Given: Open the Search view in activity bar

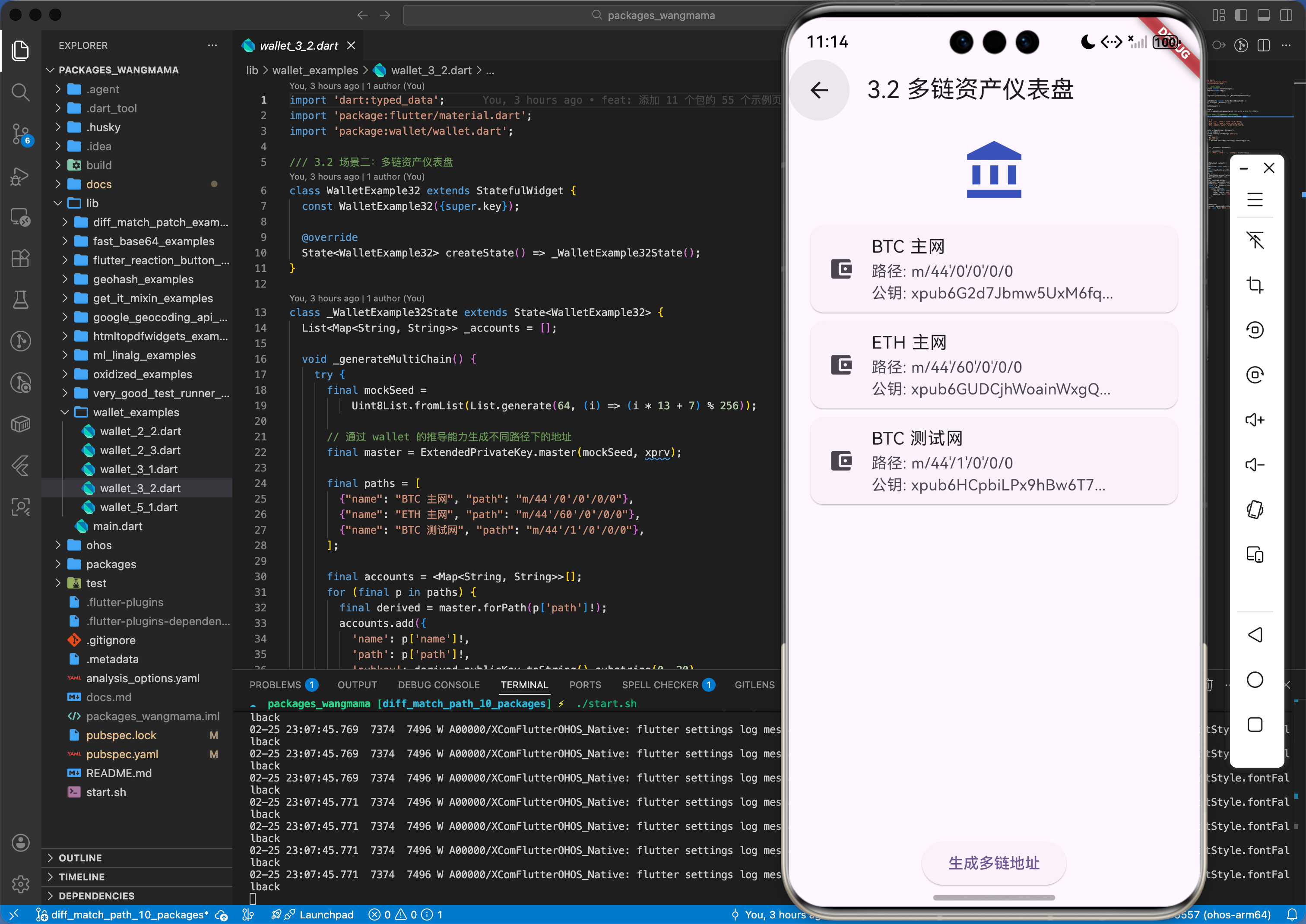Looking at the screenshot, I should pos(20,92).
